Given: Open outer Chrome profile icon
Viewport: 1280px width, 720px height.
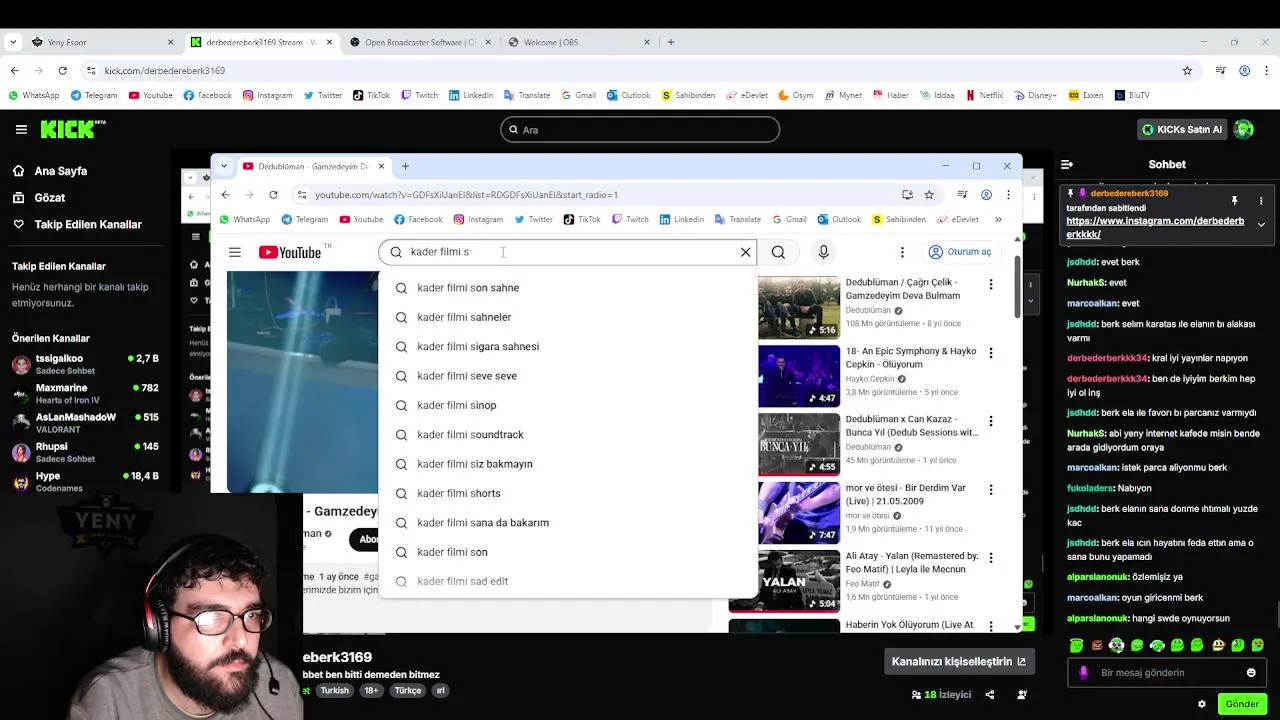Looking at the screenshot, I should click(1244, 71).
